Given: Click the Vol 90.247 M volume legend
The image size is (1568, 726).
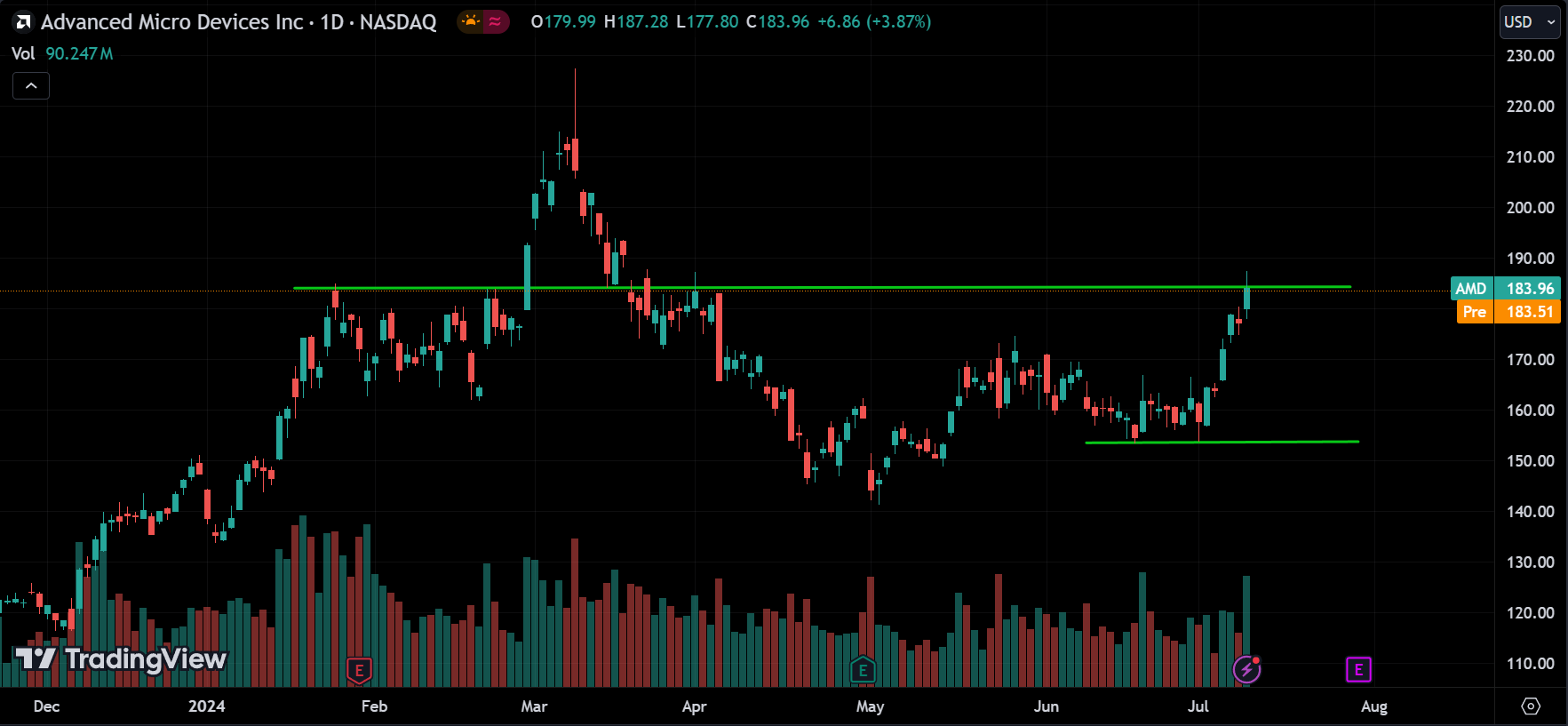Looking at the screenshot, I should [x=62, y=53].
